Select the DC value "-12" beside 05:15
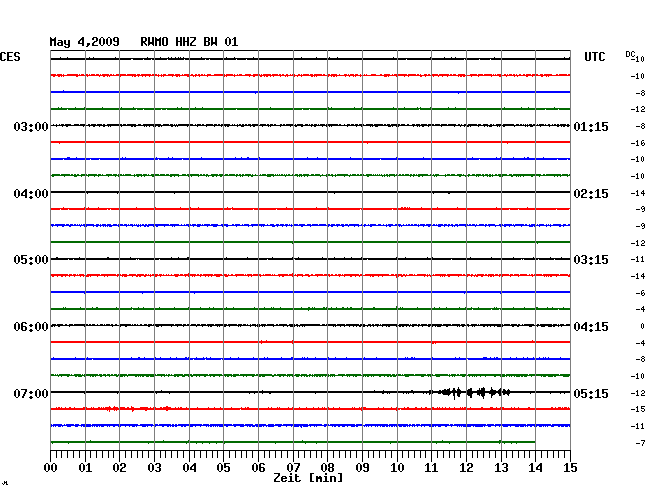650x494 pixels. pos(638,392)
